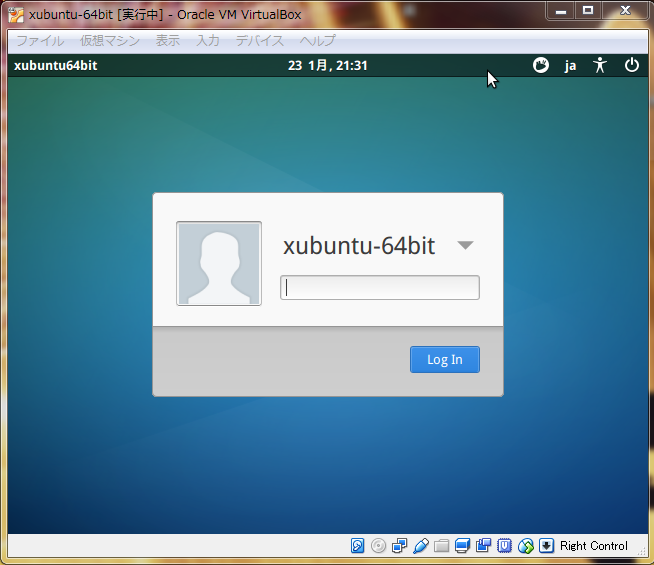Minimize the VirtualBox window
The height and width of the screenshot is (565, 654).
(x=561, y=11)
